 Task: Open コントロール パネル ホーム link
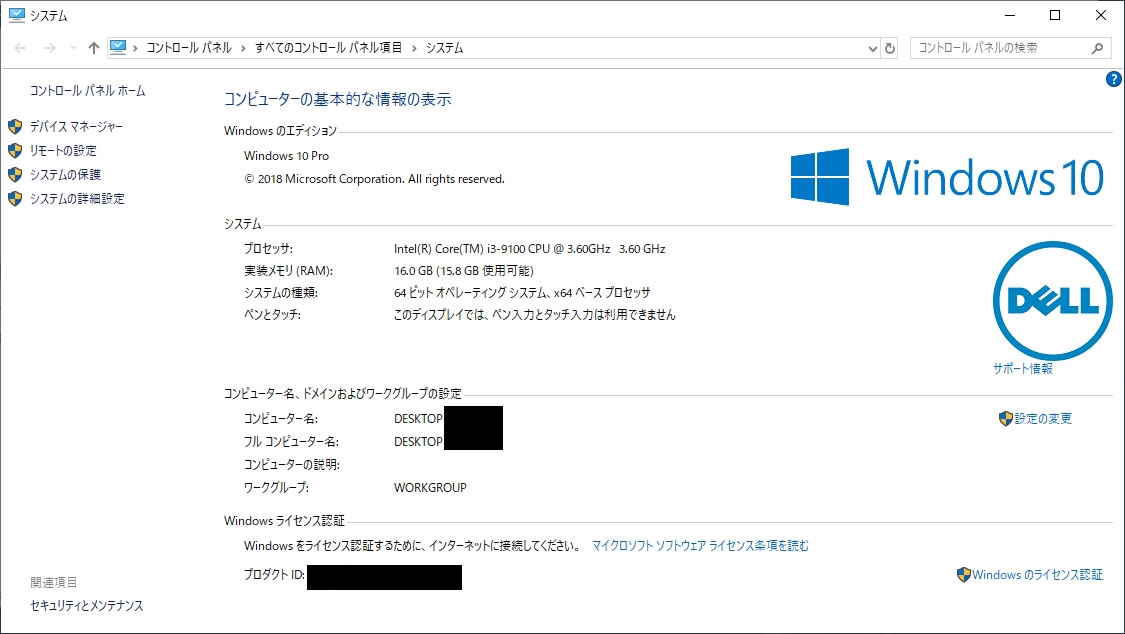point(88,91)
